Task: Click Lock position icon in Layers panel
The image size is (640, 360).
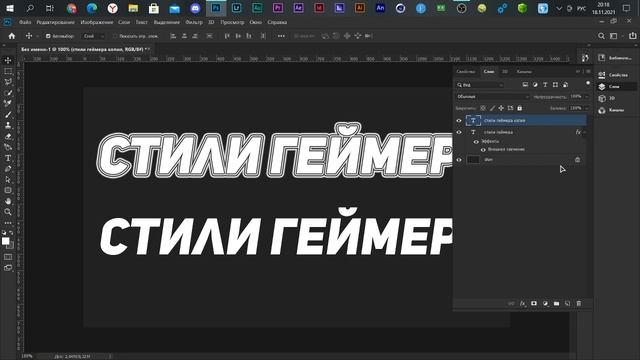Action: pos(501,108)
